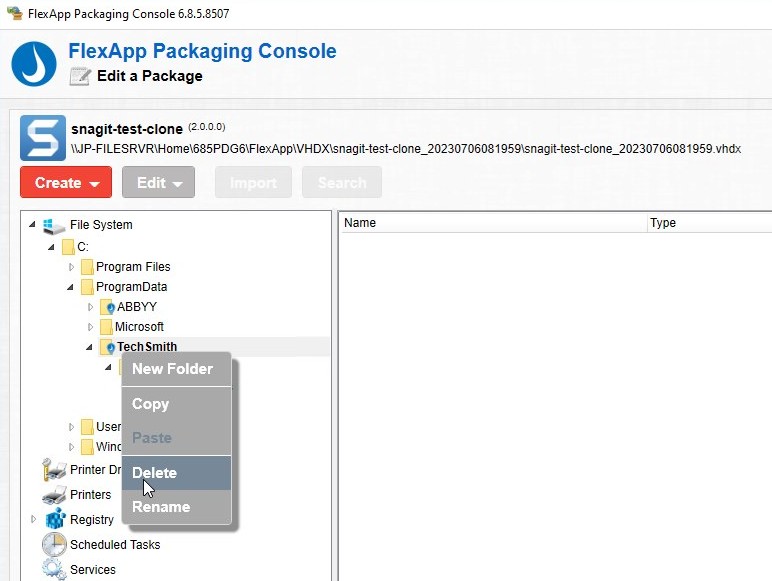The image size is (772, 581).
Task: Select the Services tree item
Action: tap(93, 570)
